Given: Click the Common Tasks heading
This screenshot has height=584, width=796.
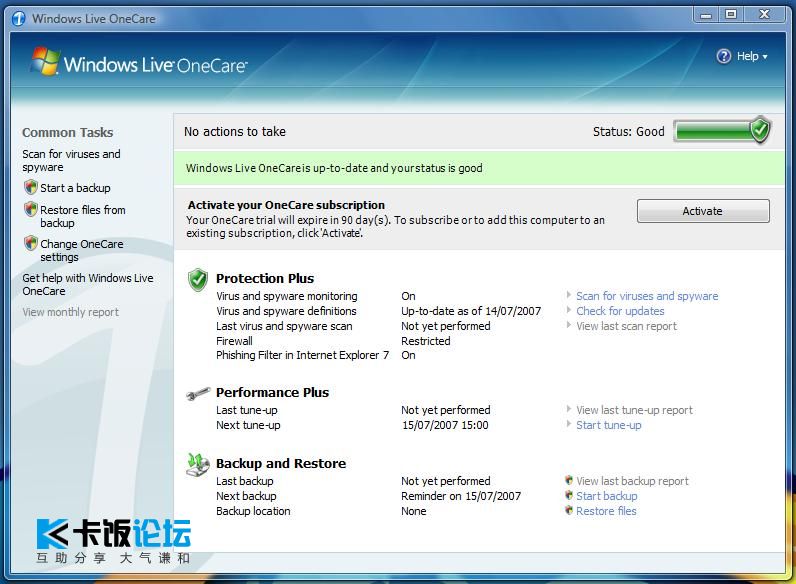Looking at the screenshot, I should click(x=68, y=133).
